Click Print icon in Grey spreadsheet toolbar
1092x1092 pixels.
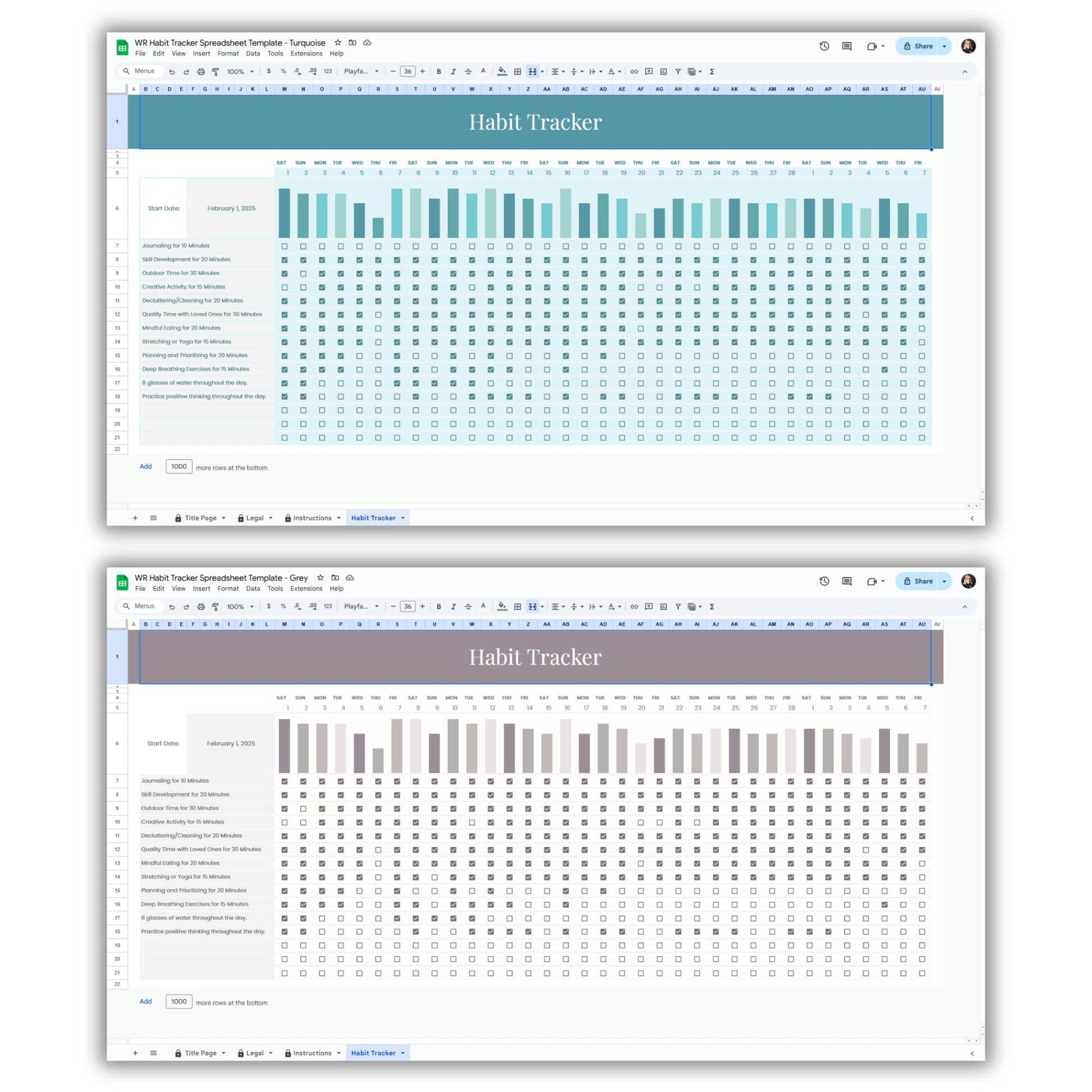(201, 607)
